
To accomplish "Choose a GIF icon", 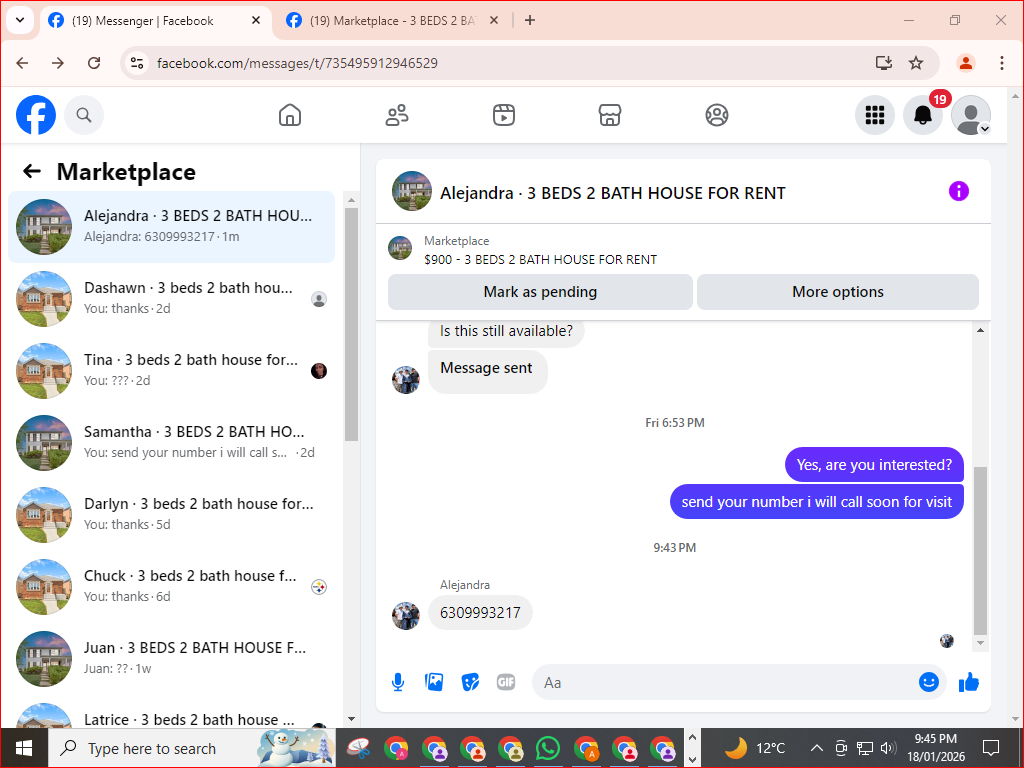I will point(506,682).
